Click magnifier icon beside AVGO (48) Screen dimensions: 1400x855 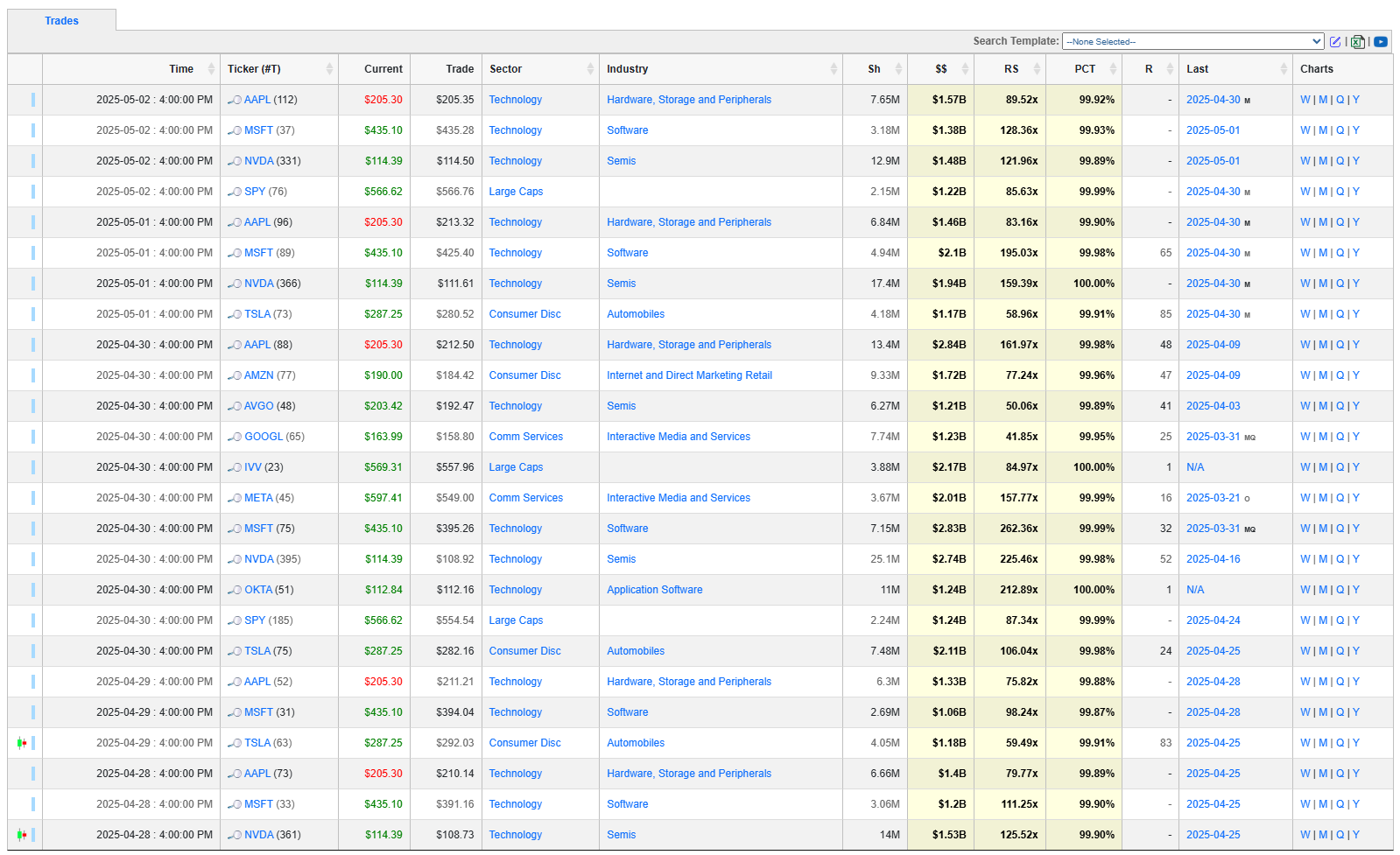(x=235, y=406)
